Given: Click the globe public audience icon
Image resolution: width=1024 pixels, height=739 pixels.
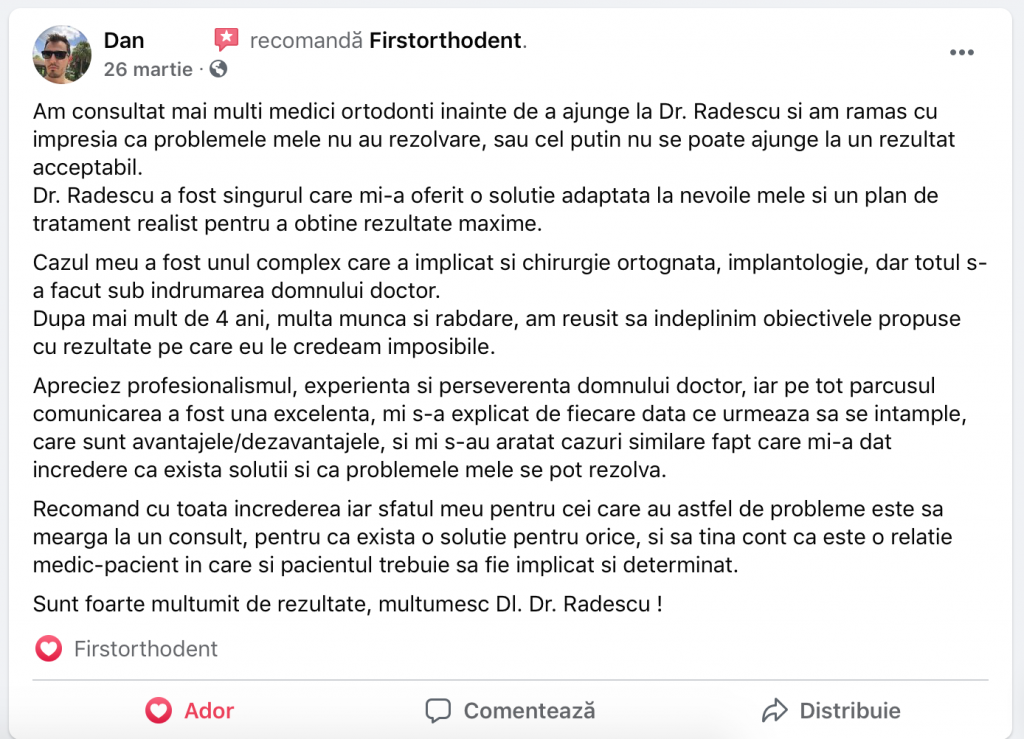Looking at the screenshot, I should coord(218,69).
